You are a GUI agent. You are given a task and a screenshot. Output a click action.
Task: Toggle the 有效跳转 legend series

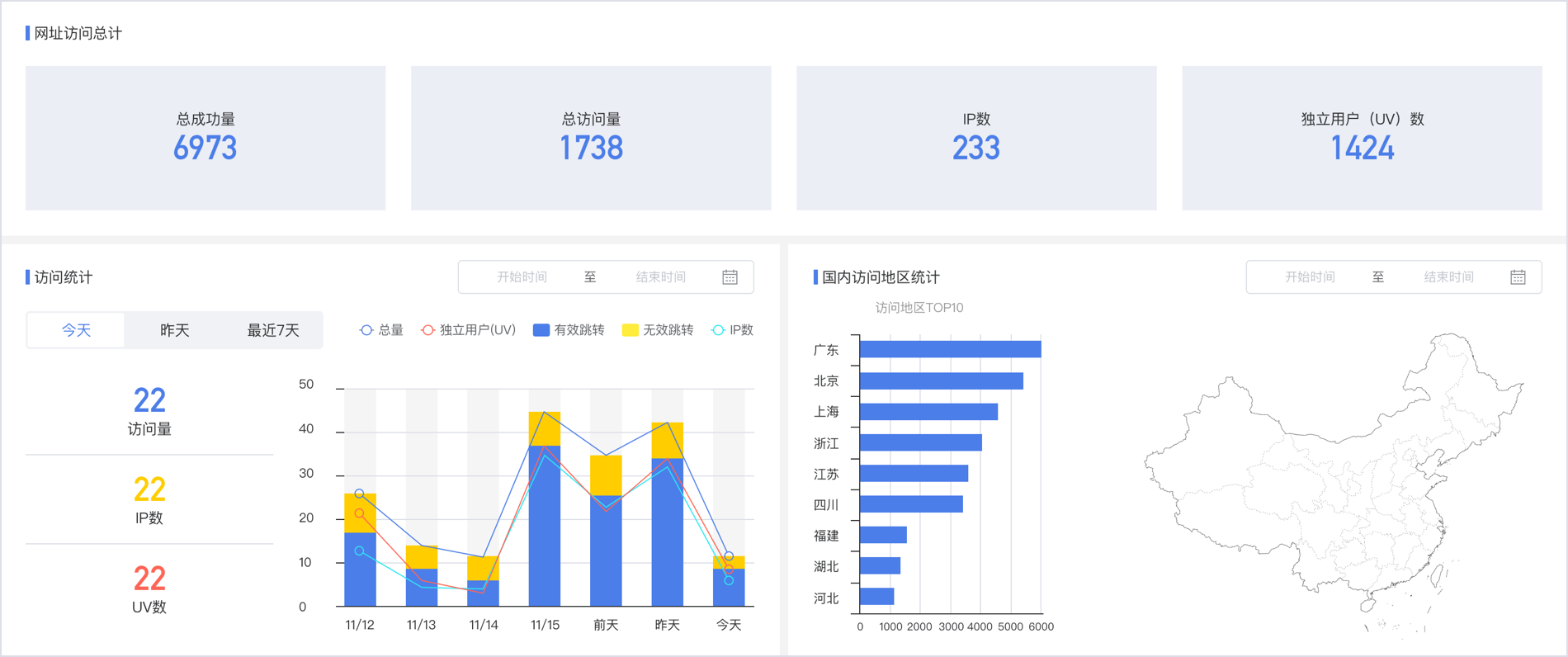569,330
